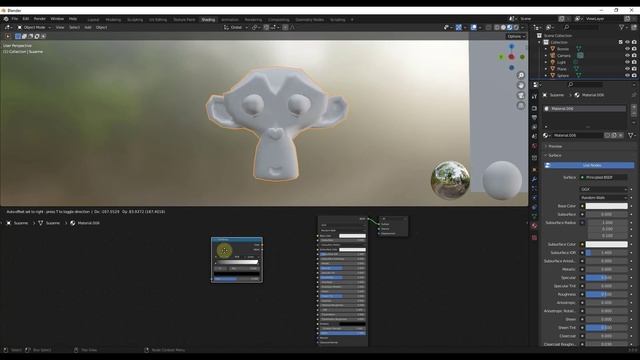The image size is (640, 360).
Task: Open the Render properties tab
Action: [534, 108]
